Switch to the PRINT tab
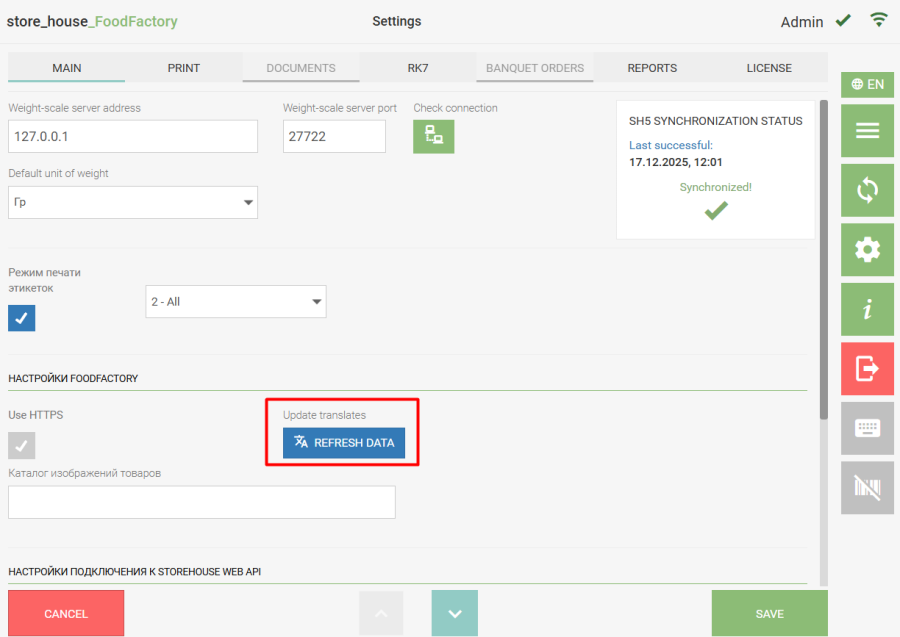The image size is (900, 637). [x=184, y=68]
